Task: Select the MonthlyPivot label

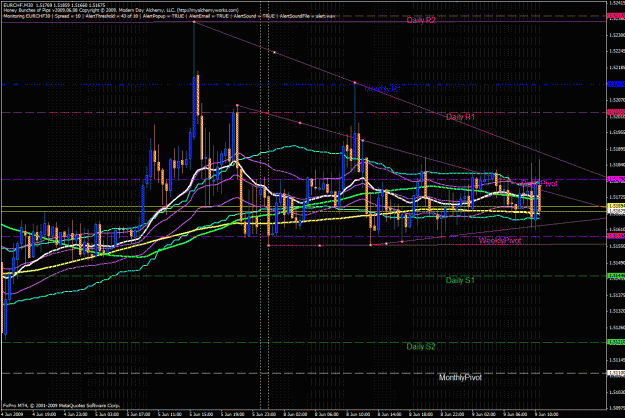Action: pyautogui.click(x=460, y=377)
